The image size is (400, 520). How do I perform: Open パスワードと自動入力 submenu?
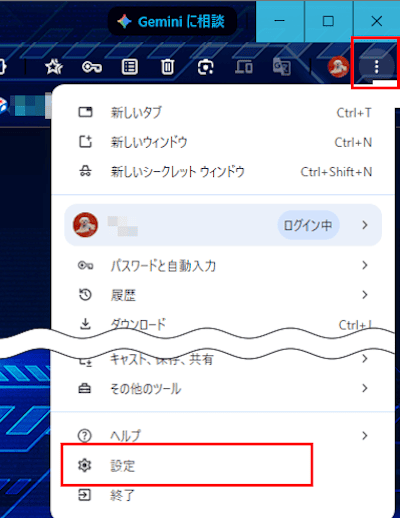click(223, 265)
